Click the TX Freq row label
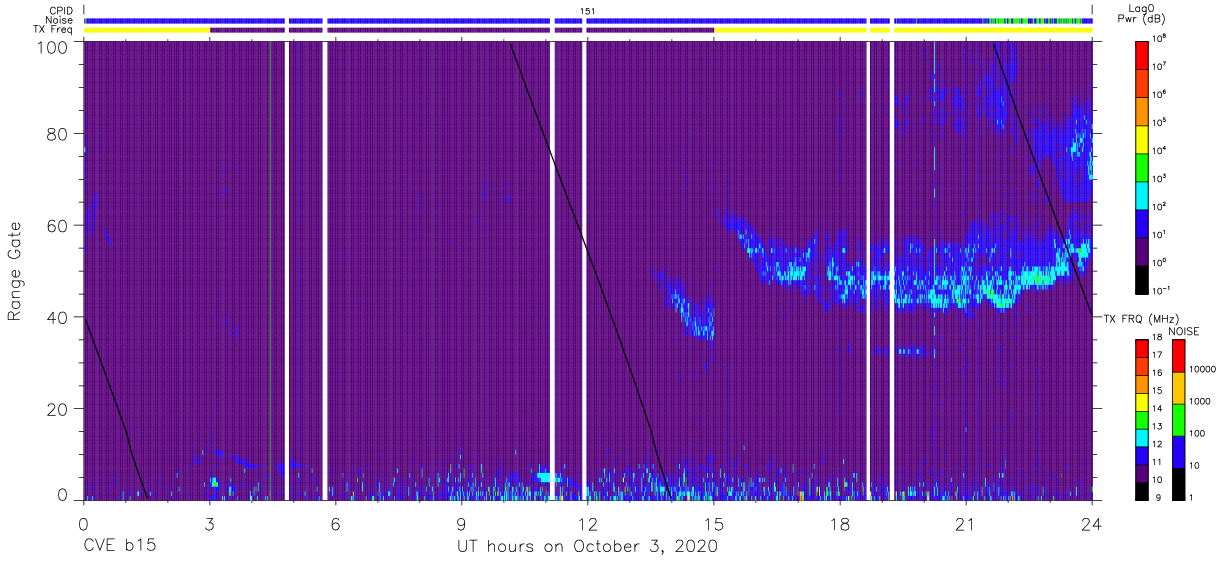The image size is (1228, 567). (53, 30)
